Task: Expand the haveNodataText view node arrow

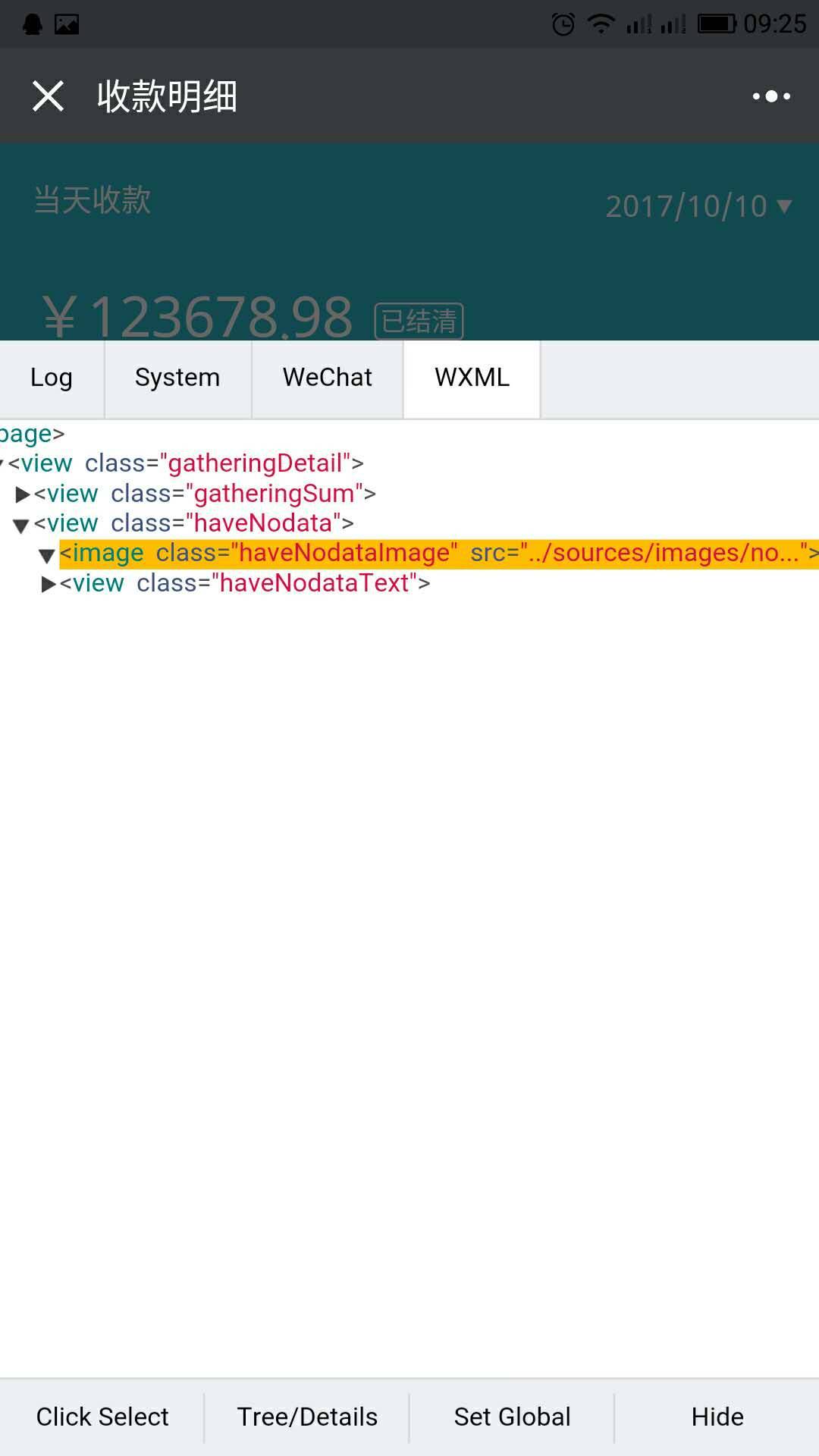Action: tap(49, 584)
